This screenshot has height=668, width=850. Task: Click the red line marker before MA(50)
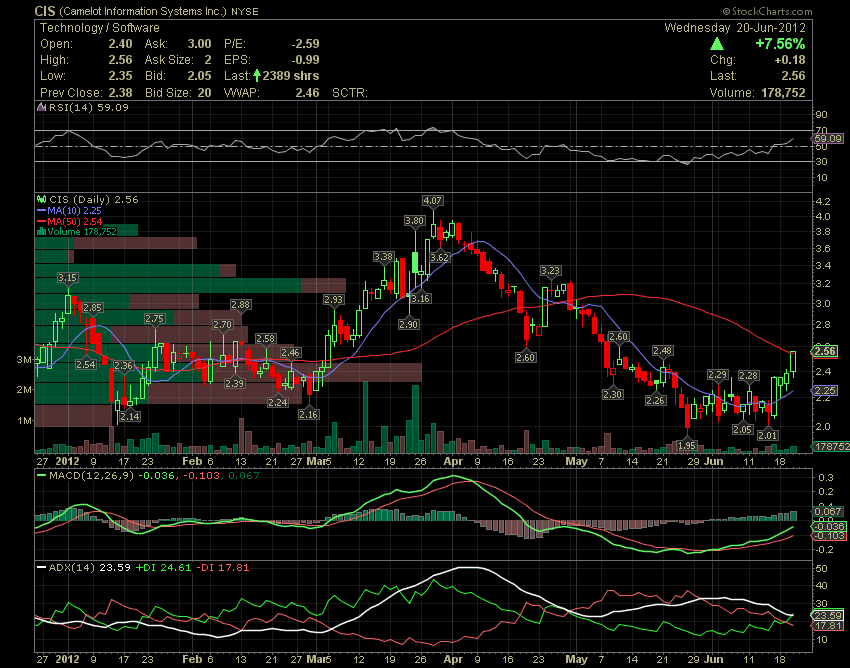tap(41, 221)
